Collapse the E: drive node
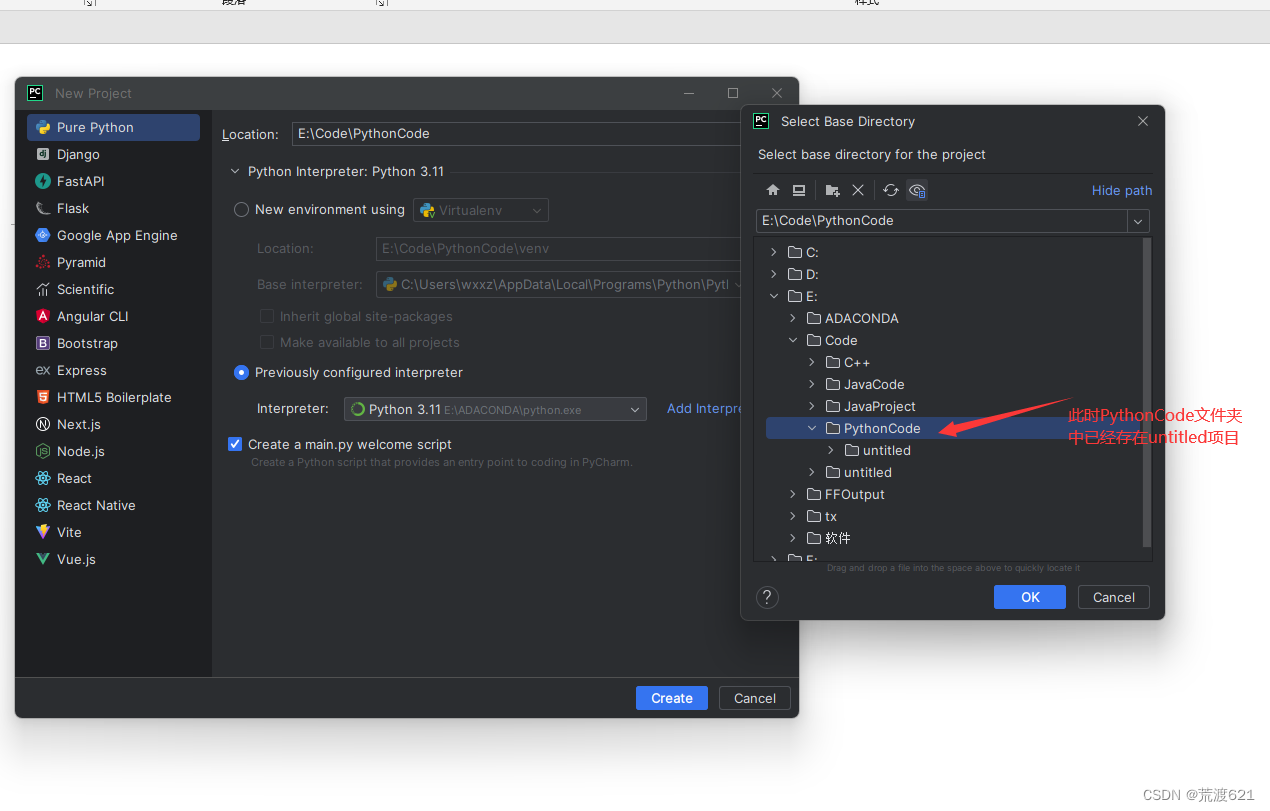 click(x=774, y=296)
